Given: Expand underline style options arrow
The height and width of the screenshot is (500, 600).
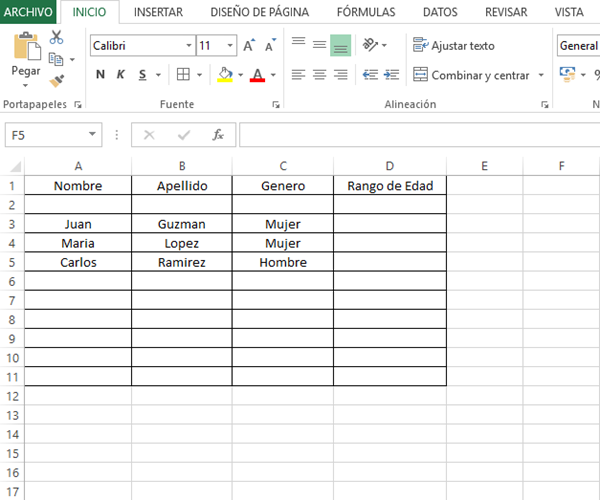Looking at the screenshot, I should pos(158,75).
